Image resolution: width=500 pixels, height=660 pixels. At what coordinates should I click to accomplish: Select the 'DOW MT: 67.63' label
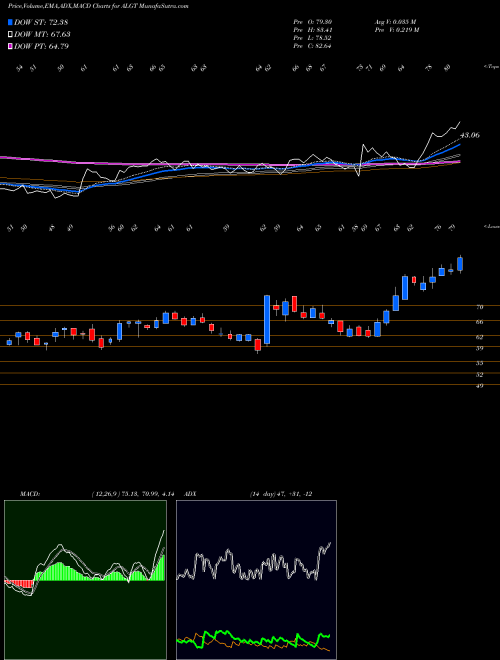click(x=42, y=35)
